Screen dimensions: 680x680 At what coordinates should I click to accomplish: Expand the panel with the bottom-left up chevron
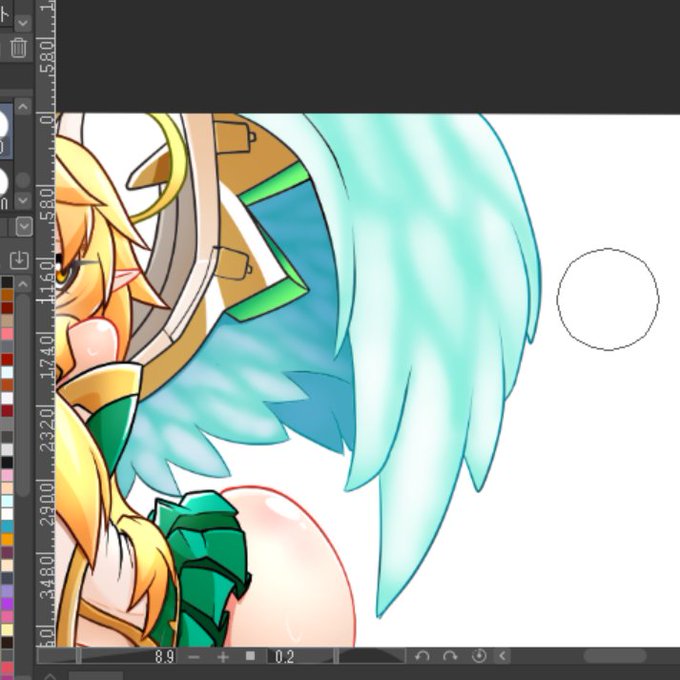pyautogui.click(x=49, y=676)
